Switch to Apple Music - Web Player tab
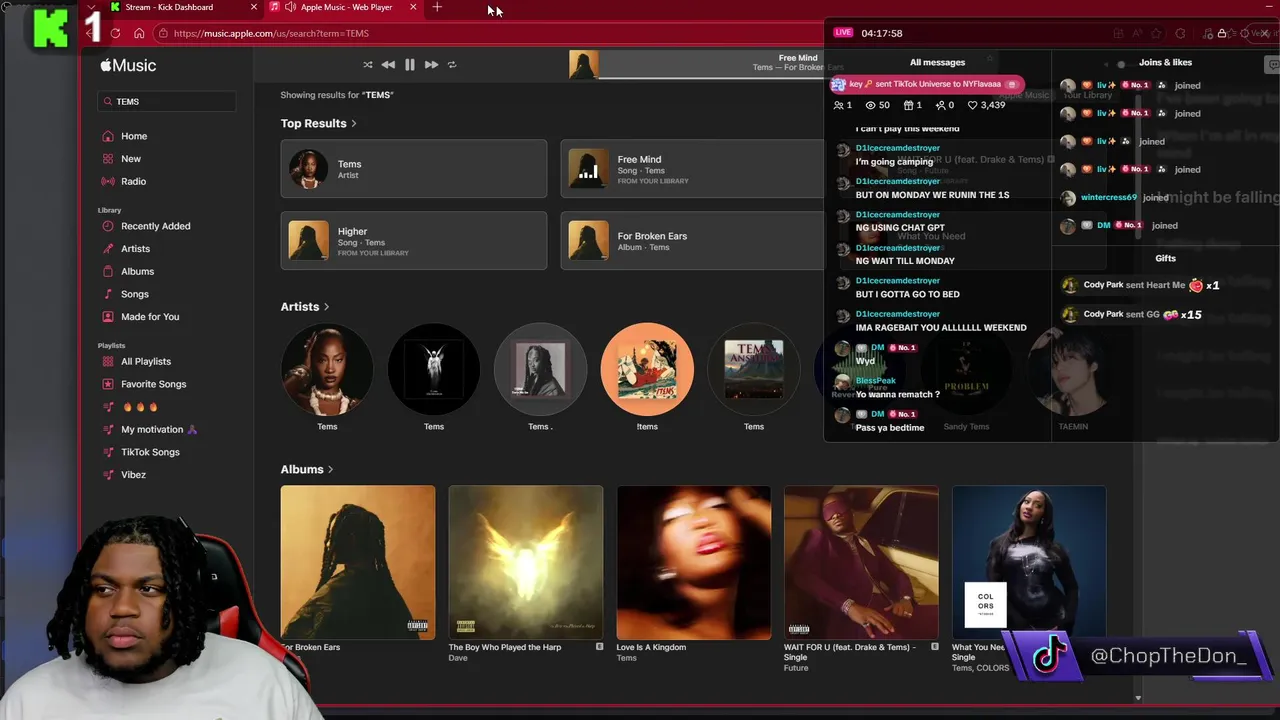 (346, 8)
